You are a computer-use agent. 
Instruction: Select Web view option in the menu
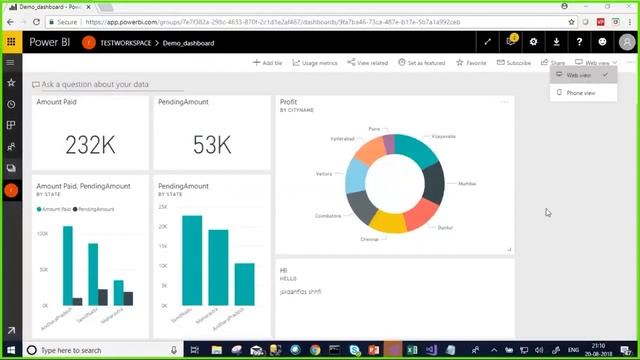point(583,75)
